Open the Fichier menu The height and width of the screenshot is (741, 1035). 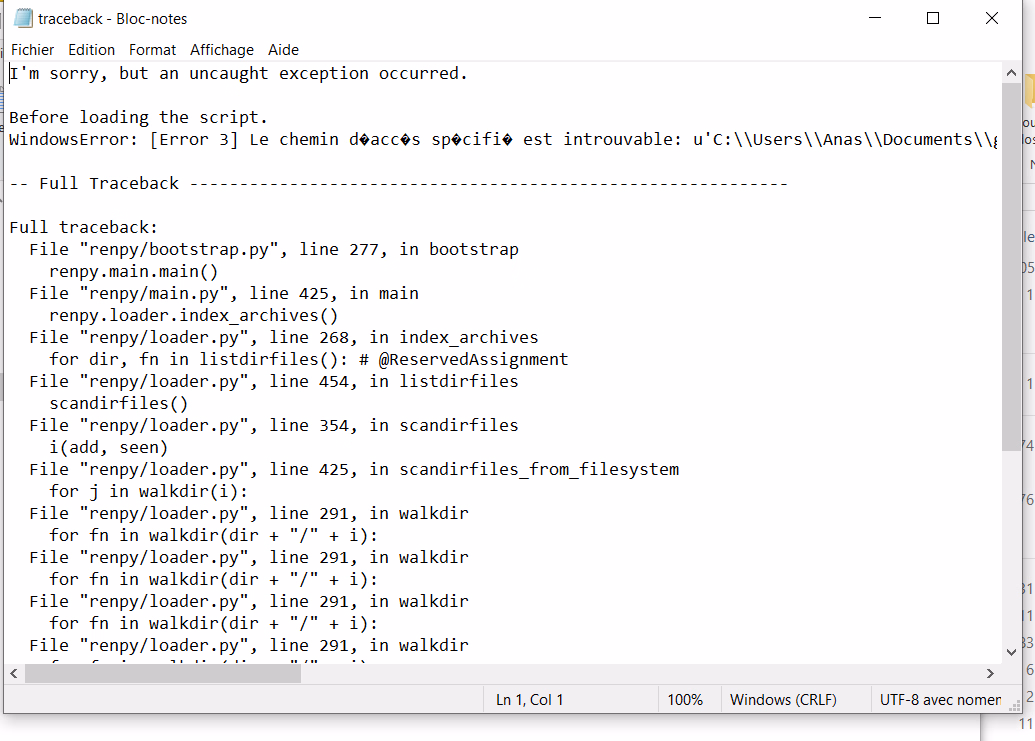[x=33, y=50]
